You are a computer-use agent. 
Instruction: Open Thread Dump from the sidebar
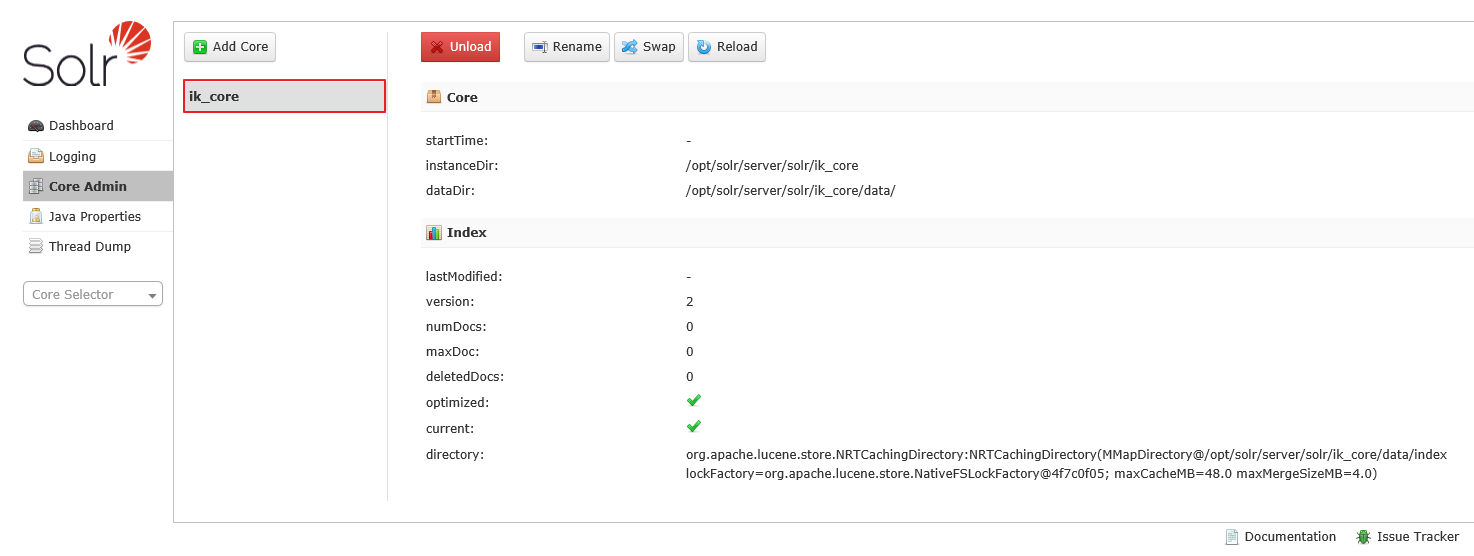(90, 247)
